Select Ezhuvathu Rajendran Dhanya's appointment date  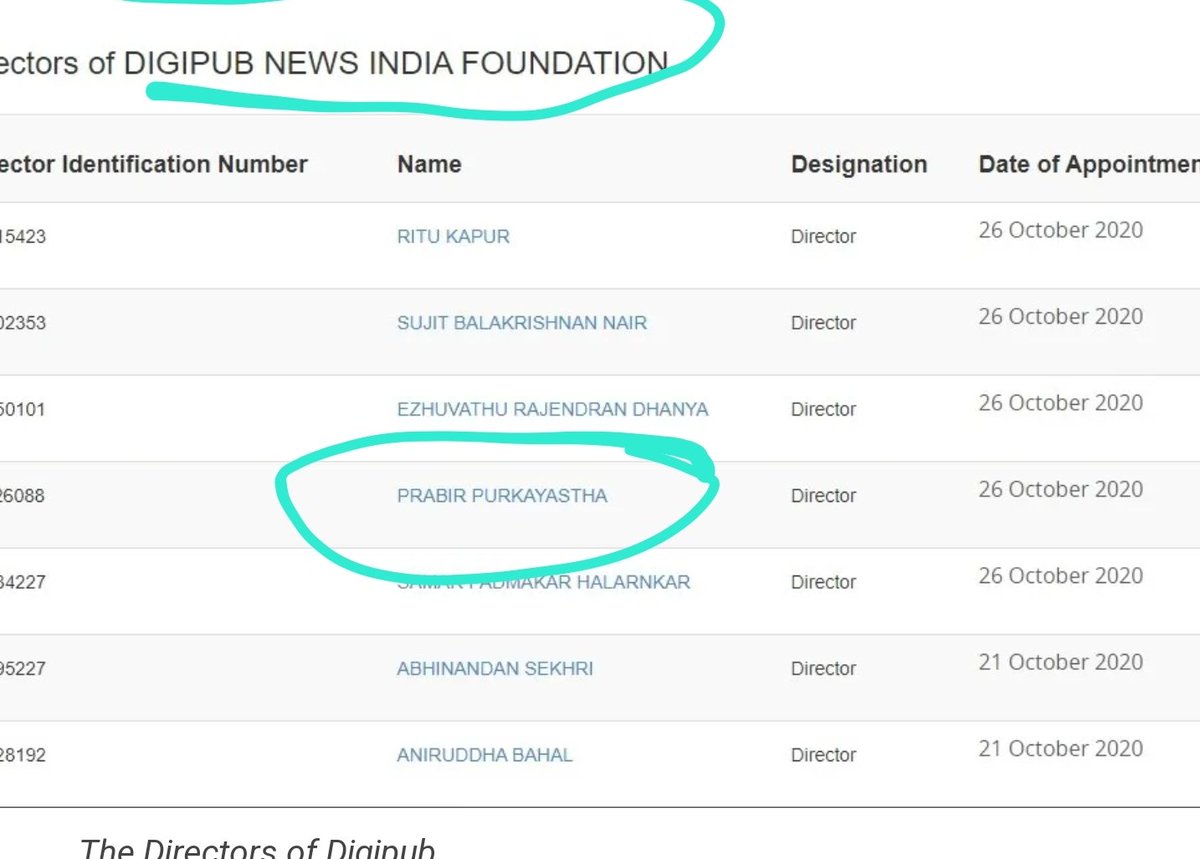(x=1061, y=402)
